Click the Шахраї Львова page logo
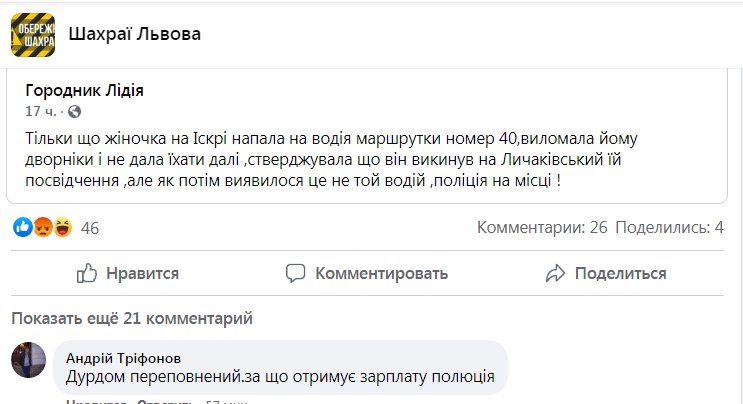 pyautogui.click(x=33, y=35)
